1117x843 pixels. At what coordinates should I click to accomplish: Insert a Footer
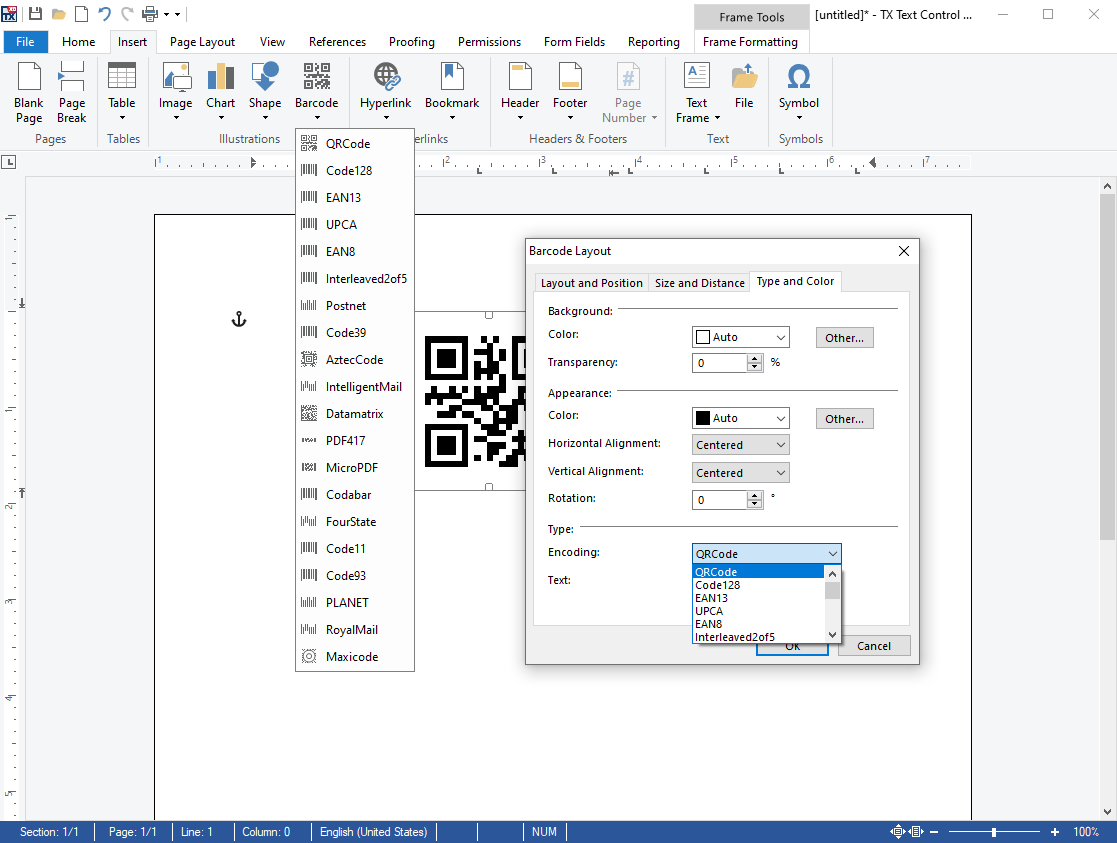(569, 90)
